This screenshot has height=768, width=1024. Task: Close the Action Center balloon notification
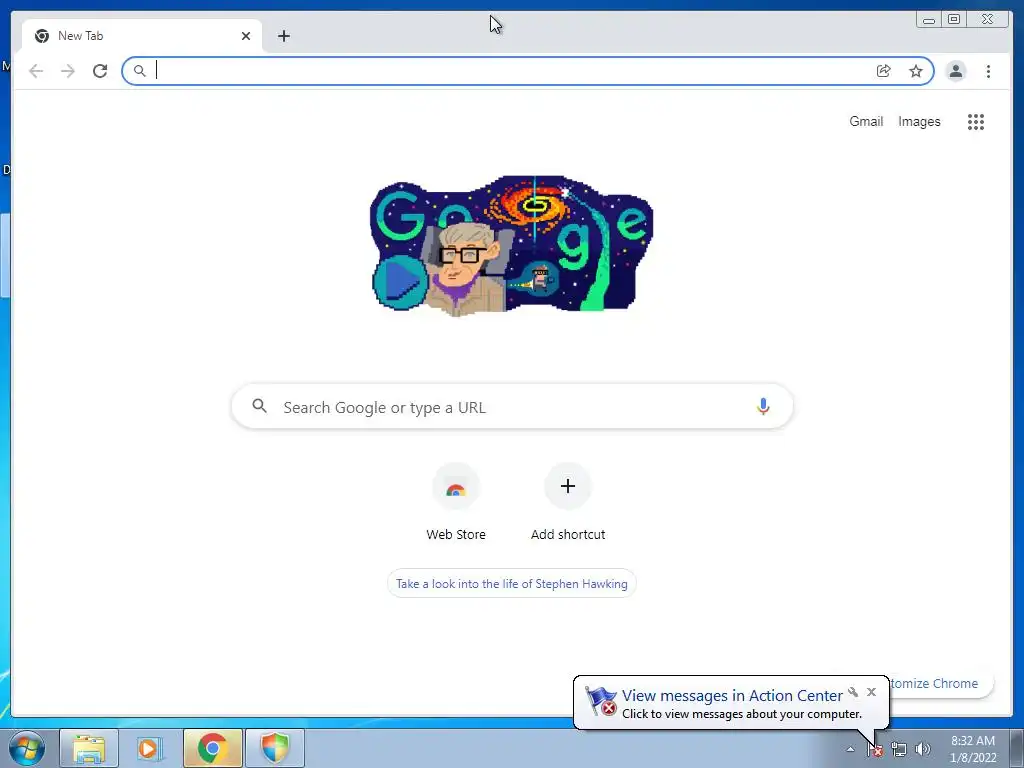coord(871,692)
